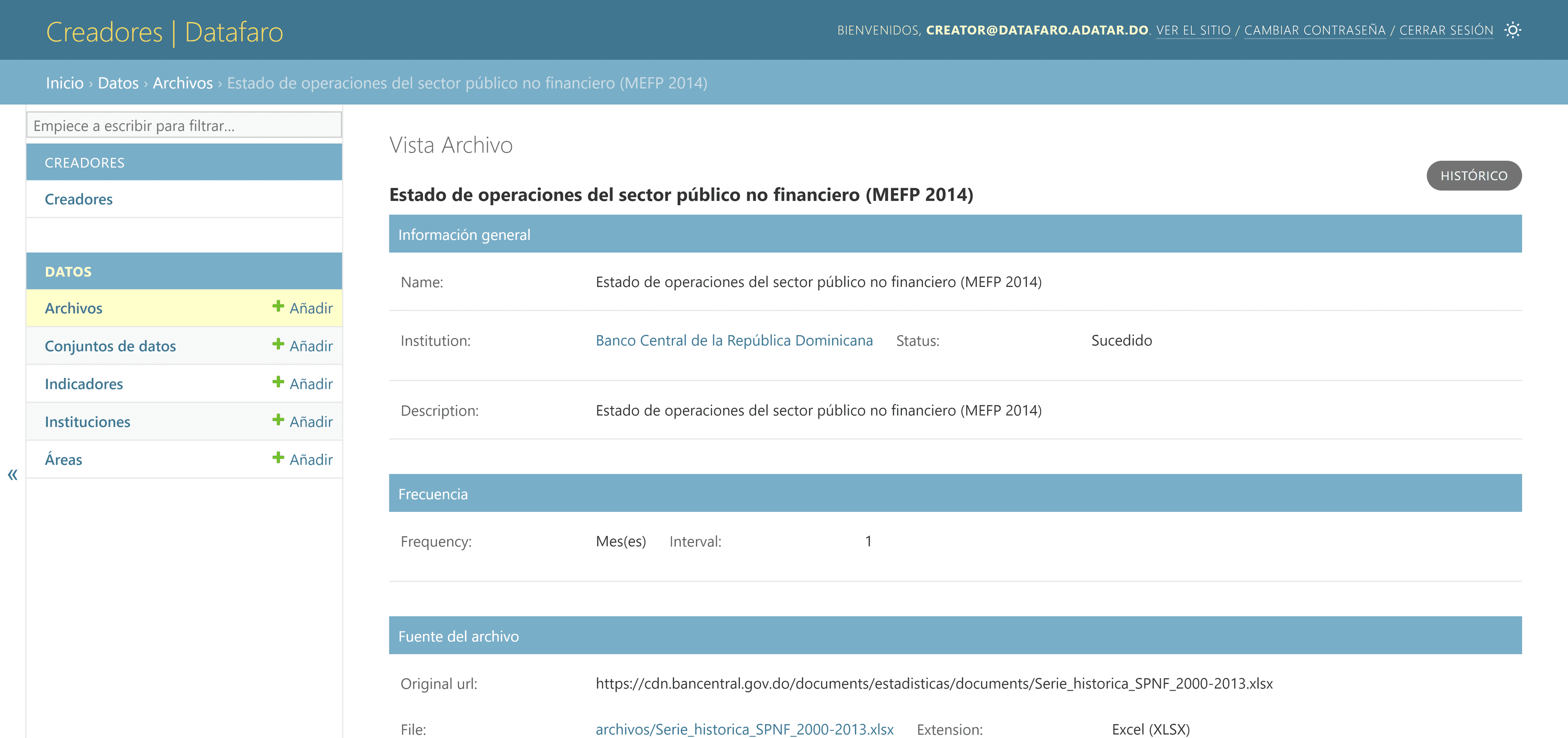Click the Cerrar sesión link
The height and width of the screenshot is (738, 1568).
click(x=1445, y=31)
